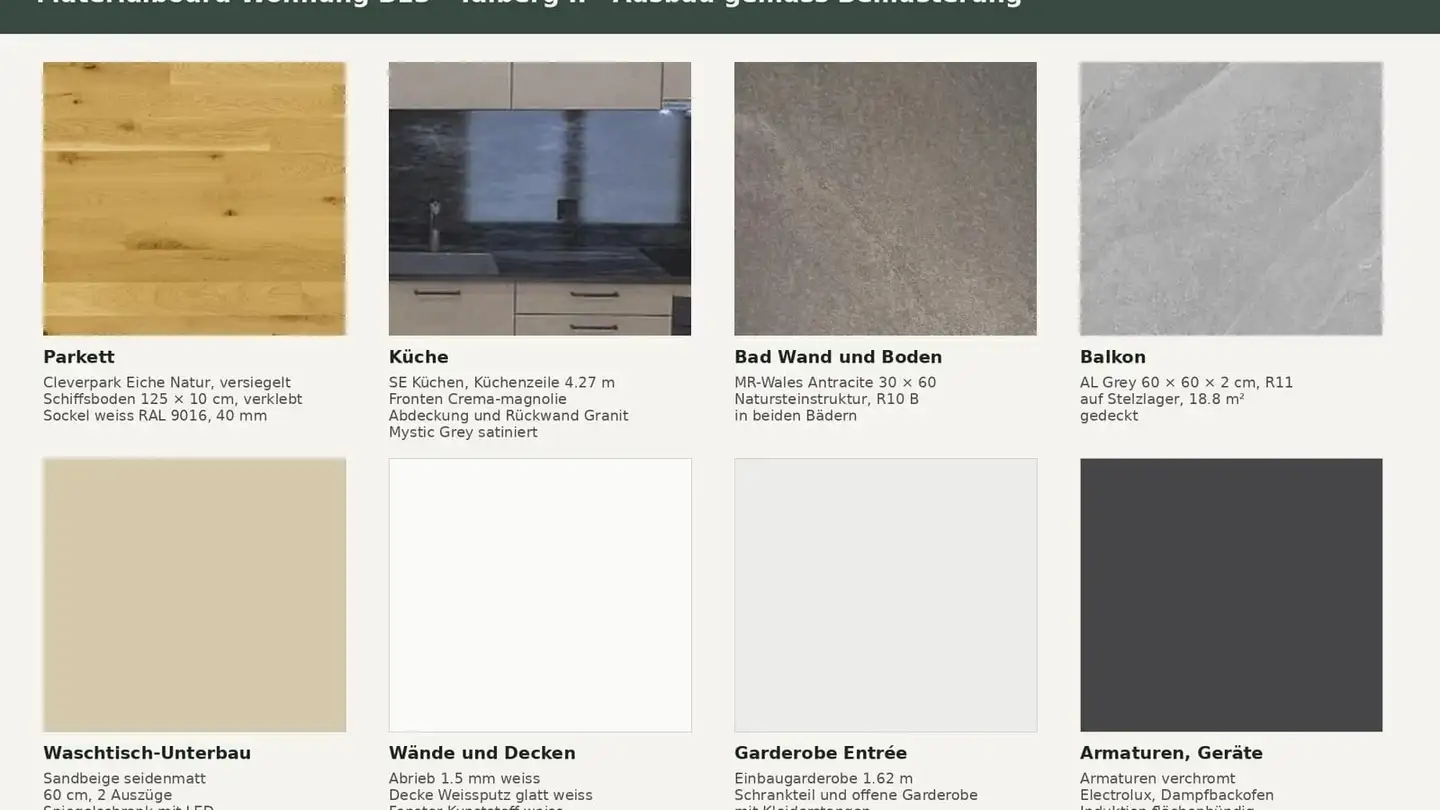Screen dimensions: 1440x810
Task: Click 'Armaturen verchromt' text
Action: coord(1157,778)
